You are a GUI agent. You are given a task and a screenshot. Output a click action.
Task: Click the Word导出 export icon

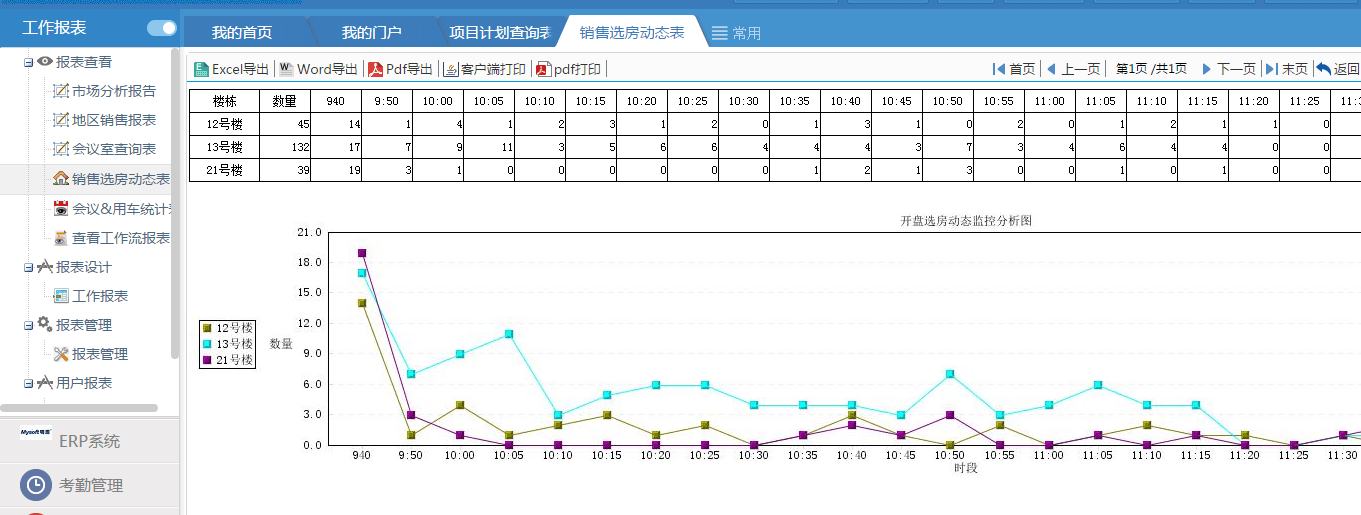pyautogui.click(x=286, y=69)
